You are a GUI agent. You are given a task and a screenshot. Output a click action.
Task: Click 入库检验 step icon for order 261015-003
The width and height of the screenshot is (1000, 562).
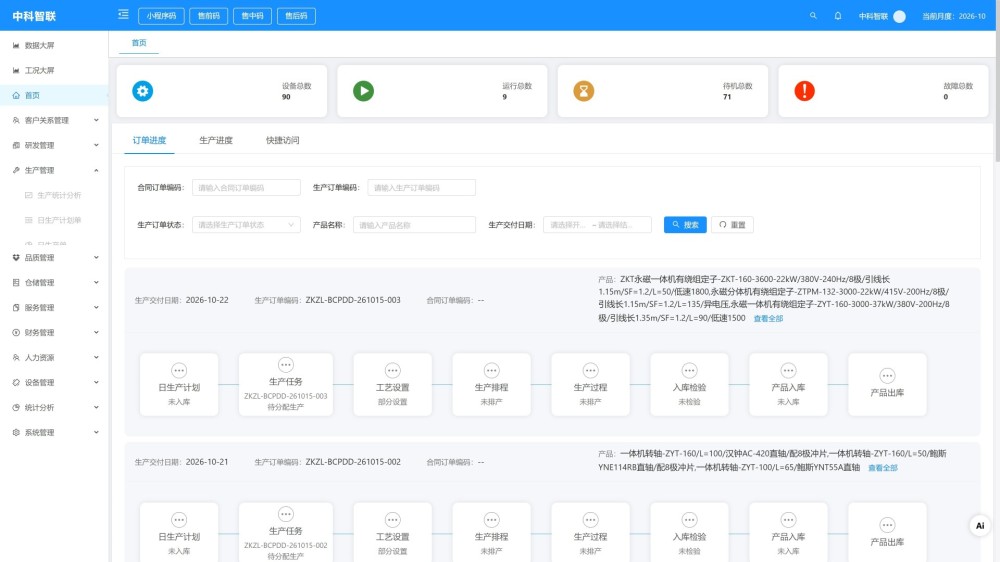[689, 371]
